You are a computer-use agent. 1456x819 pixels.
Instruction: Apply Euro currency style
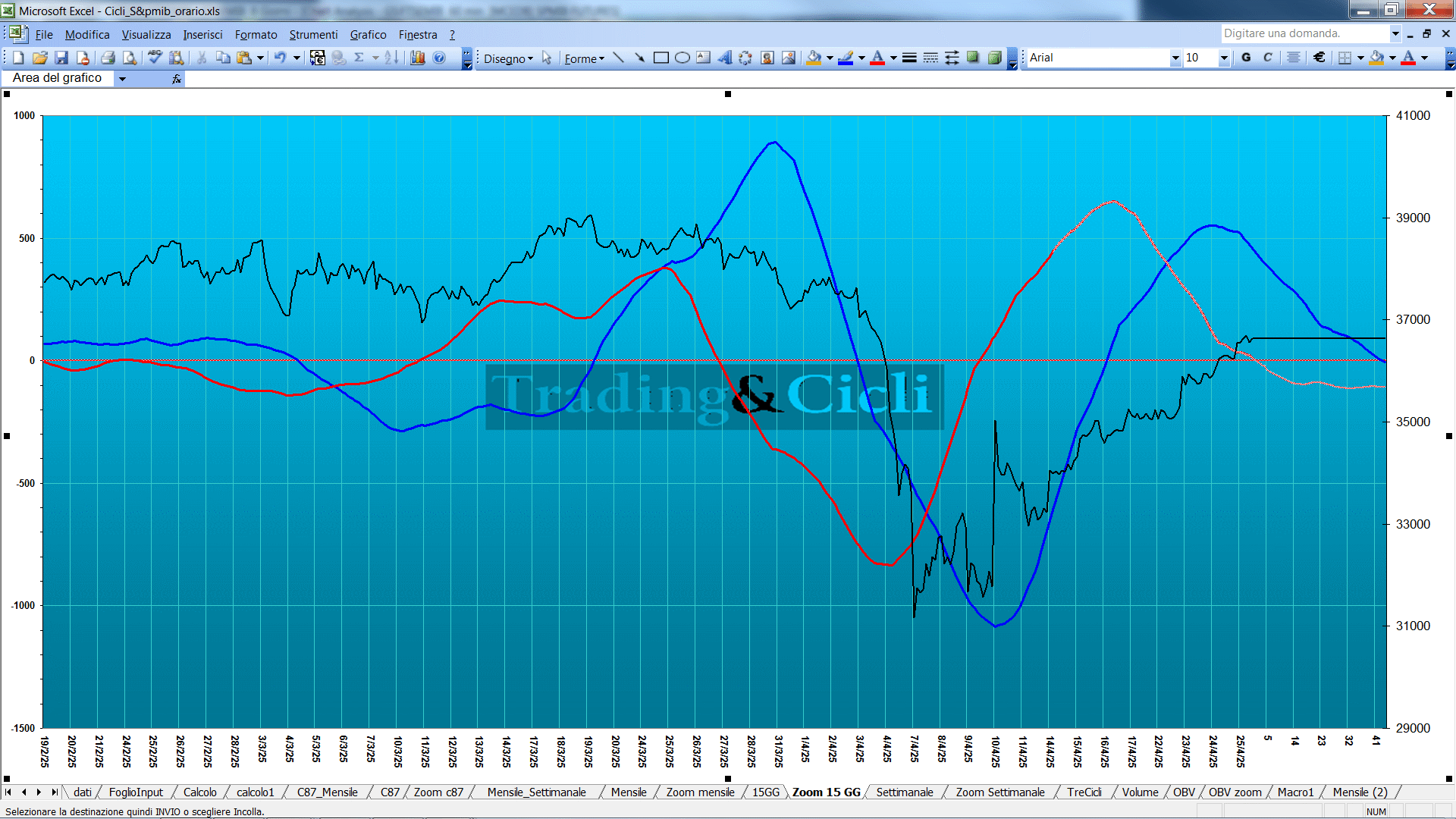coord(1319,58)
